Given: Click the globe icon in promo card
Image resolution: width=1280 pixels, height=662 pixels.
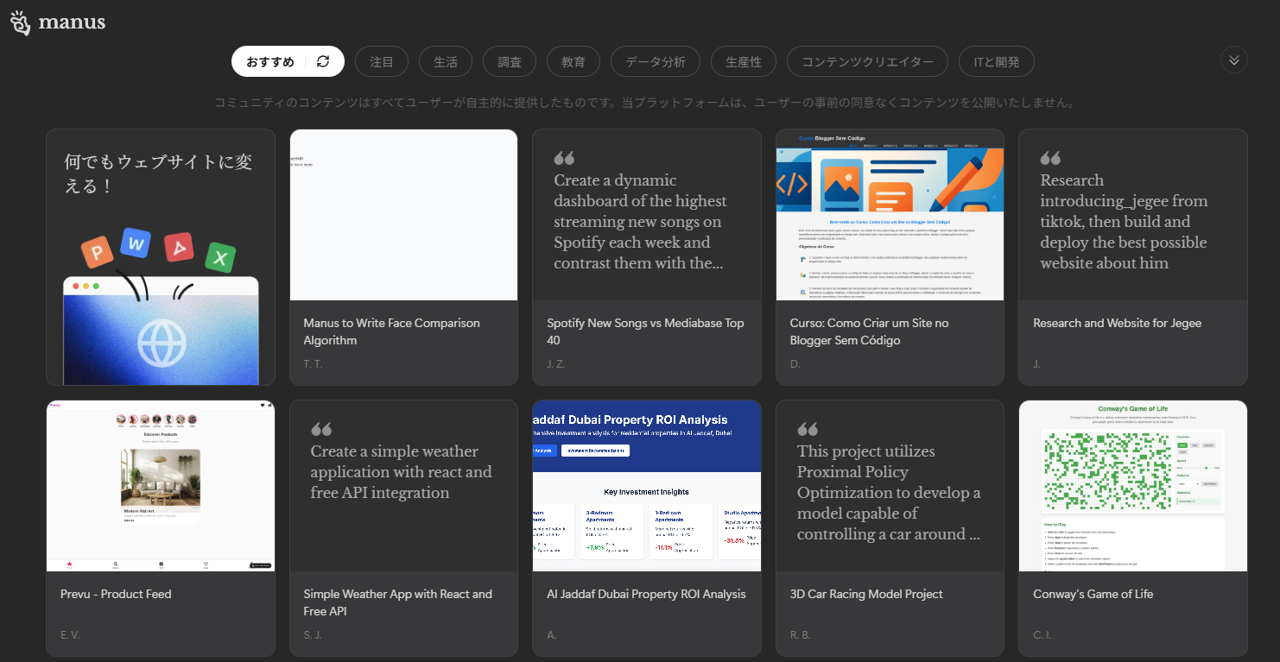Looking at the screenshot, I should (161, 342).
